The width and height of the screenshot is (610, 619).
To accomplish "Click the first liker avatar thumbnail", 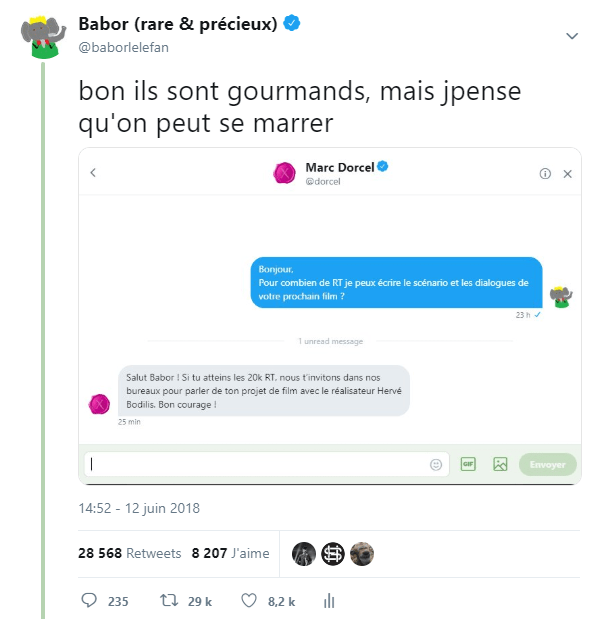I will click(x=304, y=553).
